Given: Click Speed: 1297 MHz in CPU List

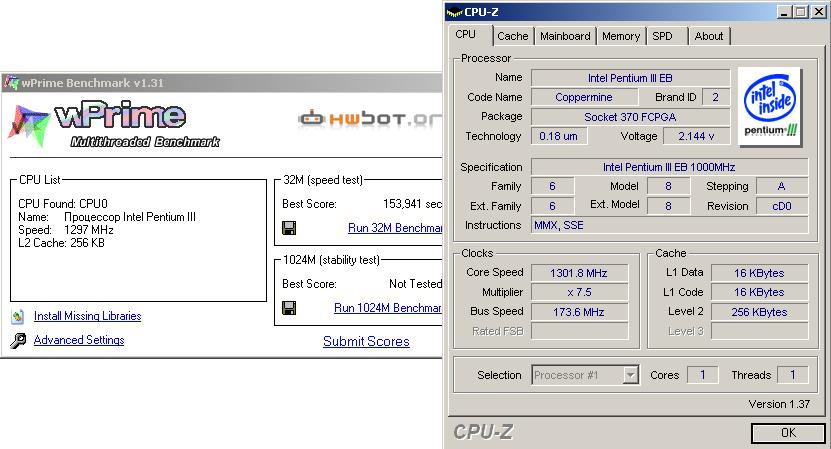Looking at the screenshot, I should pyautogui.click(x=66, y=230).
